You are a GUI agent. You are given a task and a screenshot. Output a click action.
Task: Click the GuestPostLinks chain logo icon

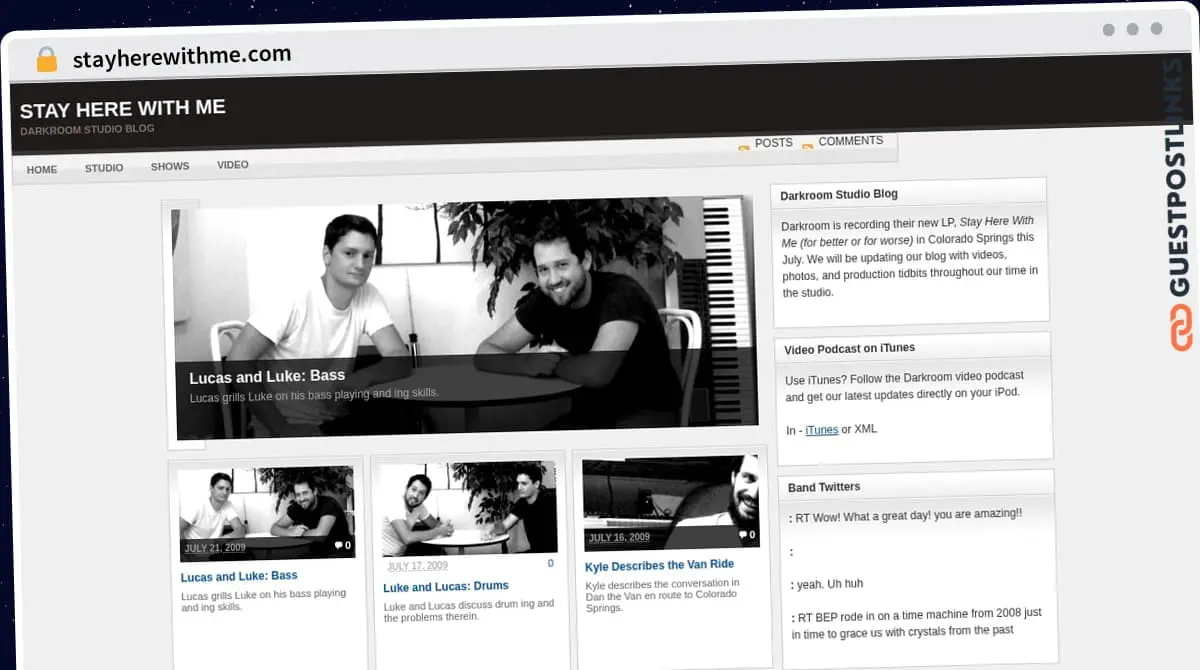(x=1182, y=328)
